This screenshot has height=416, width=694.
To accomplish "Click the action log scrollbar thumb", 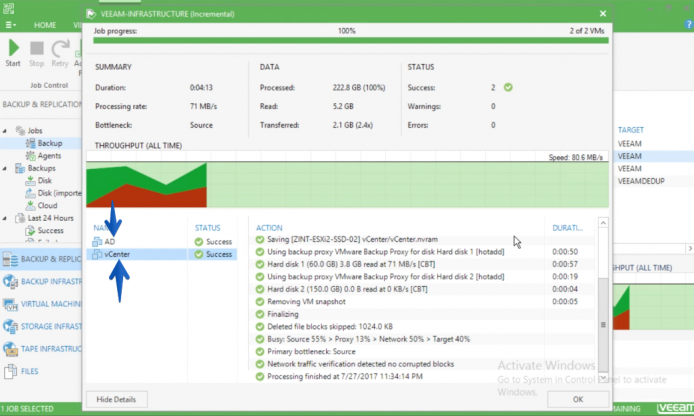I will [603, 324].
